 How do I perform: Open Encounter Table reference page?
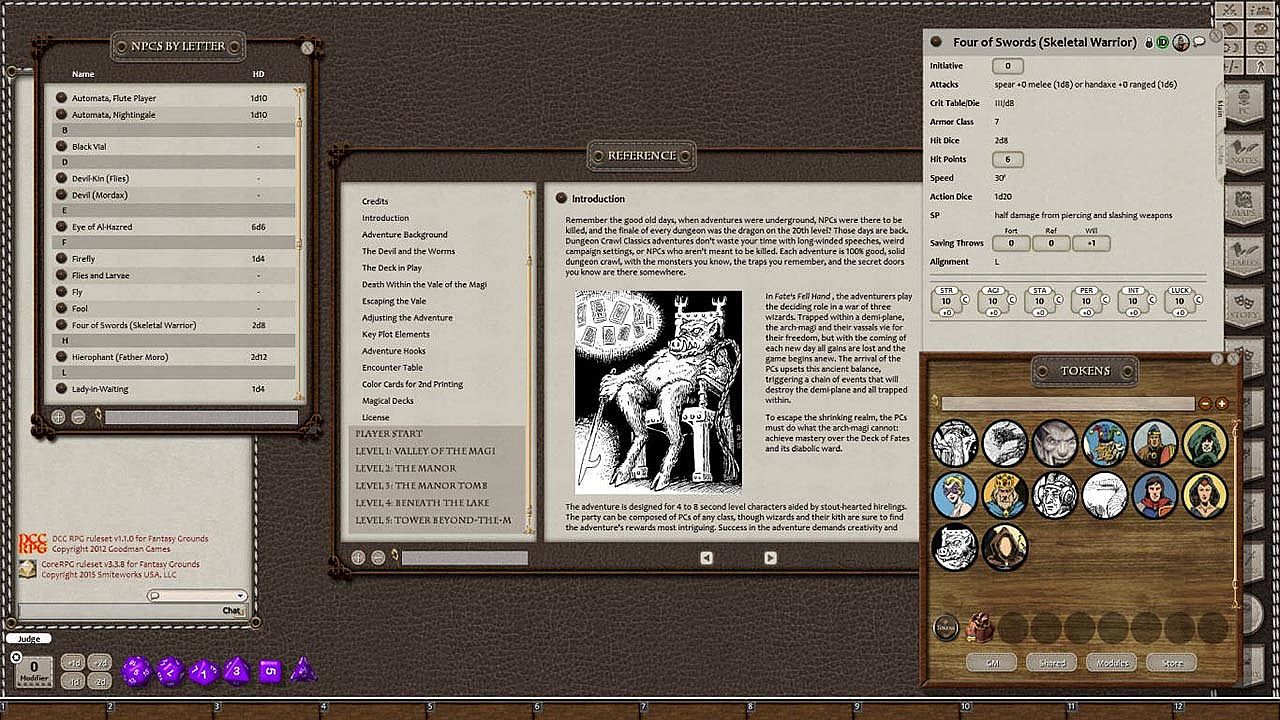tap(392, 367)
